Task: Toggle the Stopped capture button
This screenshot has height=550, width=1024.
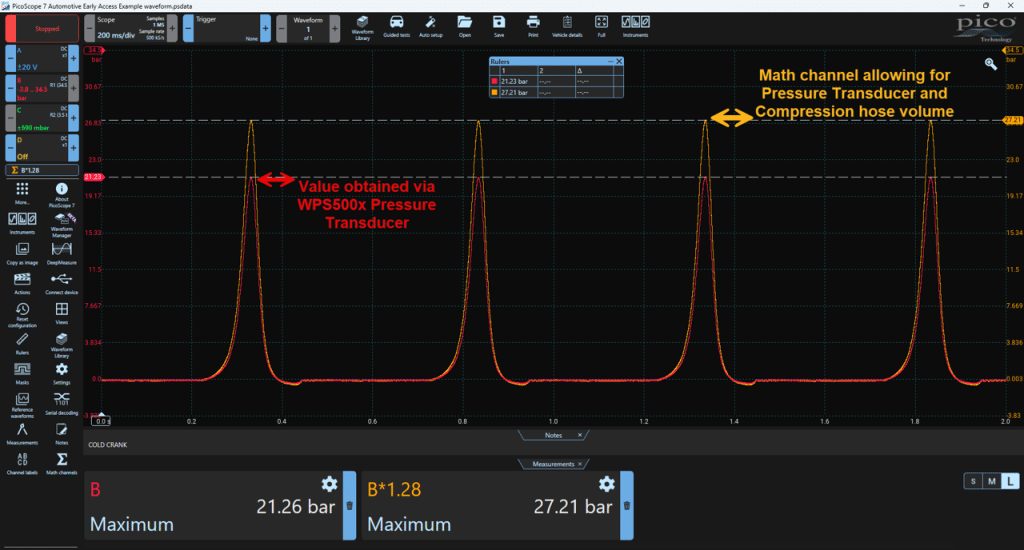Action: pos(42,29)
